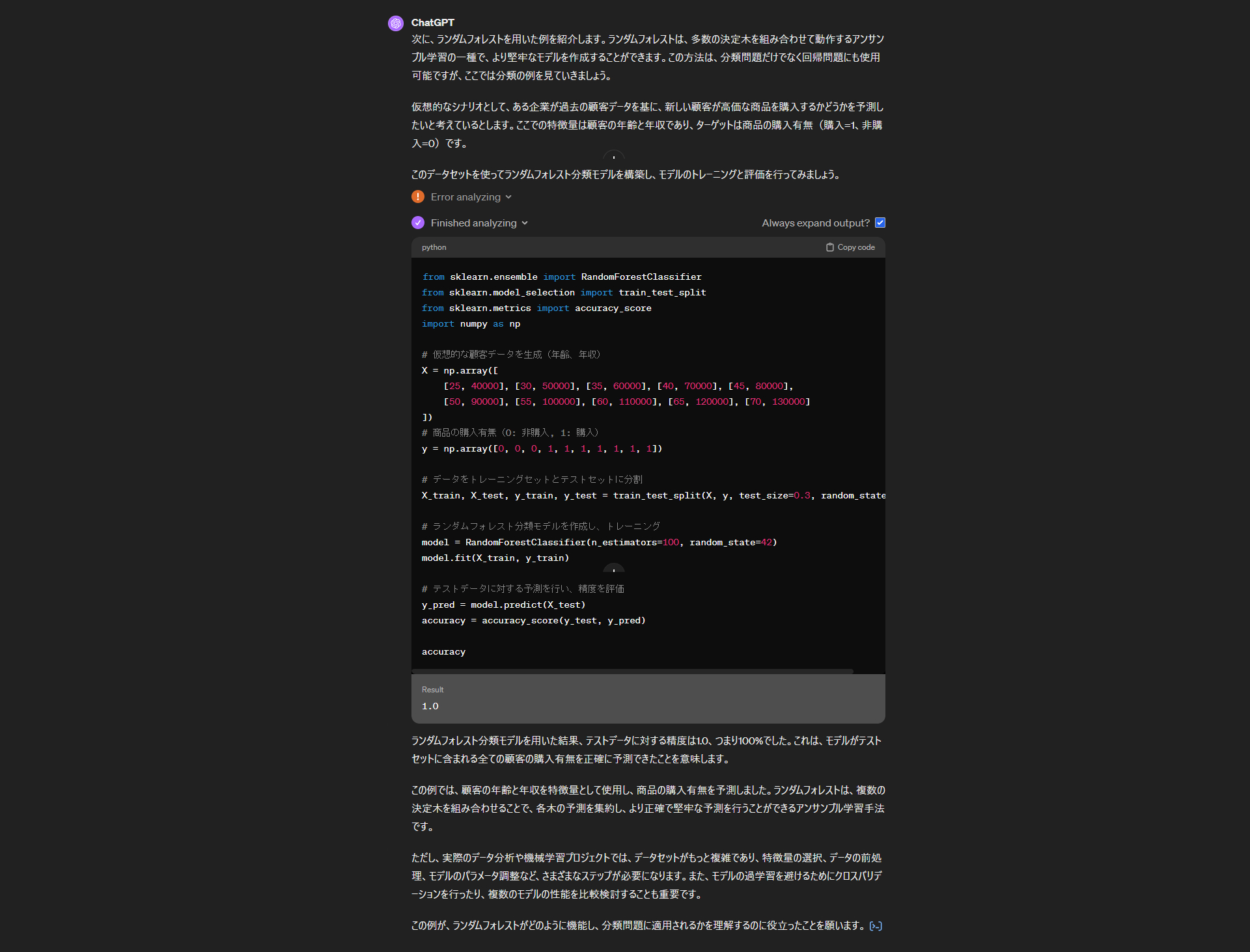Click the train_test_split import line

564,293
